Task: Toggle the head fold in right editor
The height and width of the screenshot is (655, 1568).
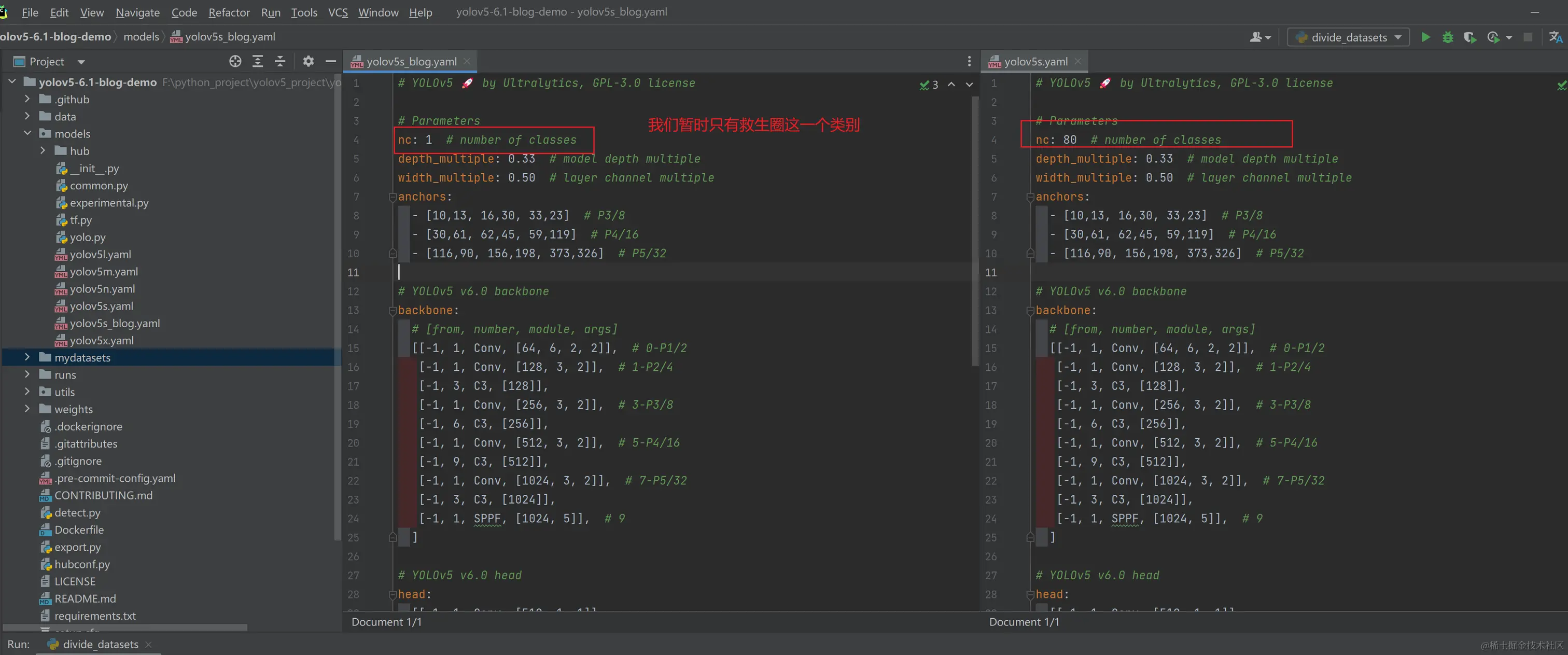Action: [x=1030, y=594]
